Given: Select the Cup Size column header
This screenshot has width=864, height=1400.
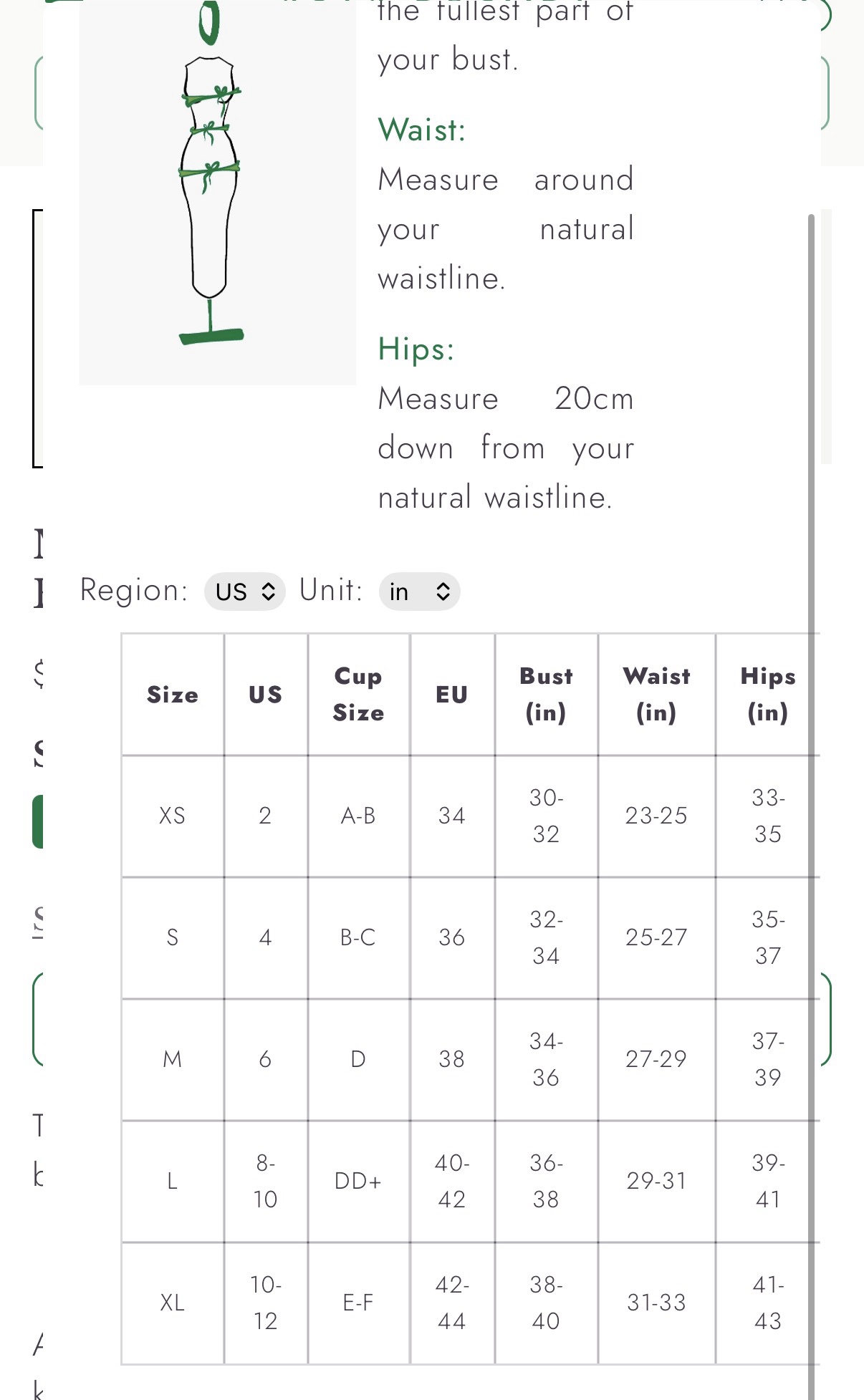Looking at the screenshot, I should tap(358, 695).
